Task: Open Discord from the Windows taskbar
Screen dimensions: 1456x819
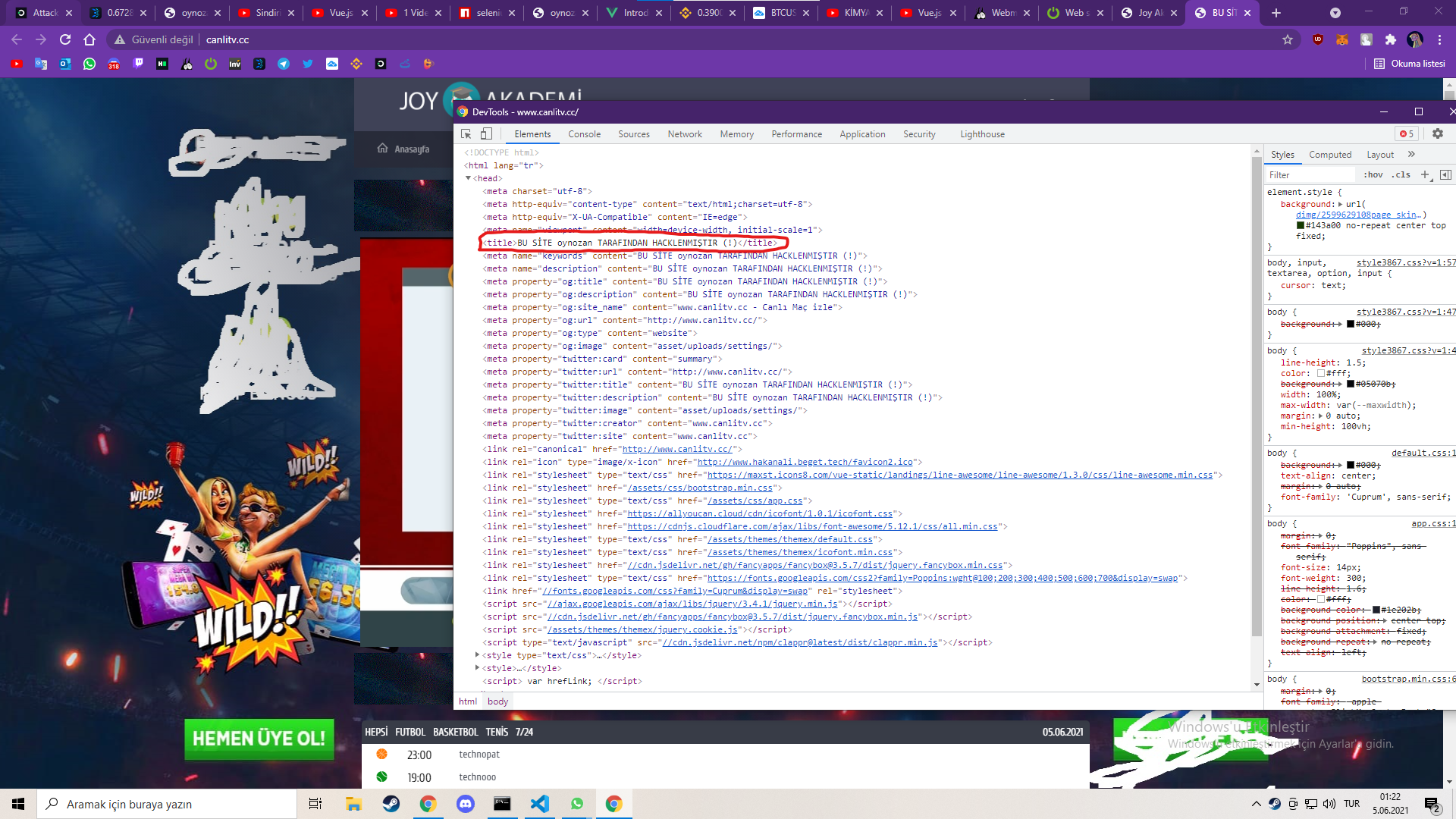Action: (465, 804)
